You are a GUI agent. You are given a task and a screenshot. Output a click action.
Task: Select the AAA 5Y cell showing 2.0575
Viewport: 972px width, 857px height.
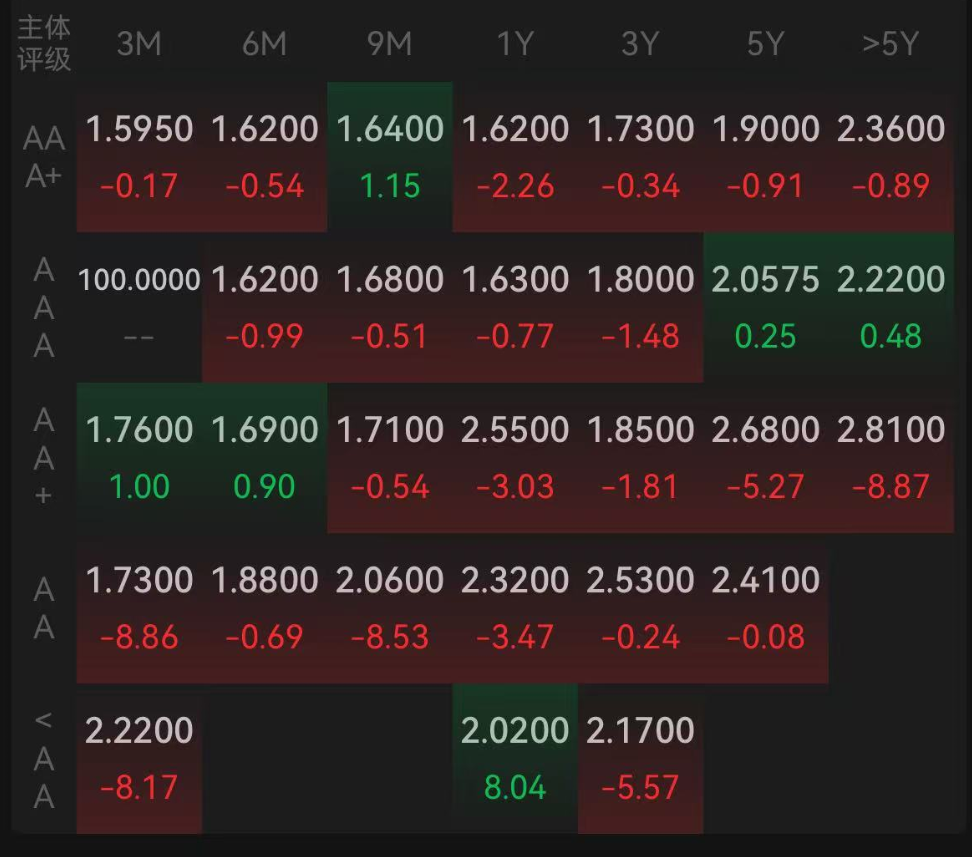click(x=766, y=308)
